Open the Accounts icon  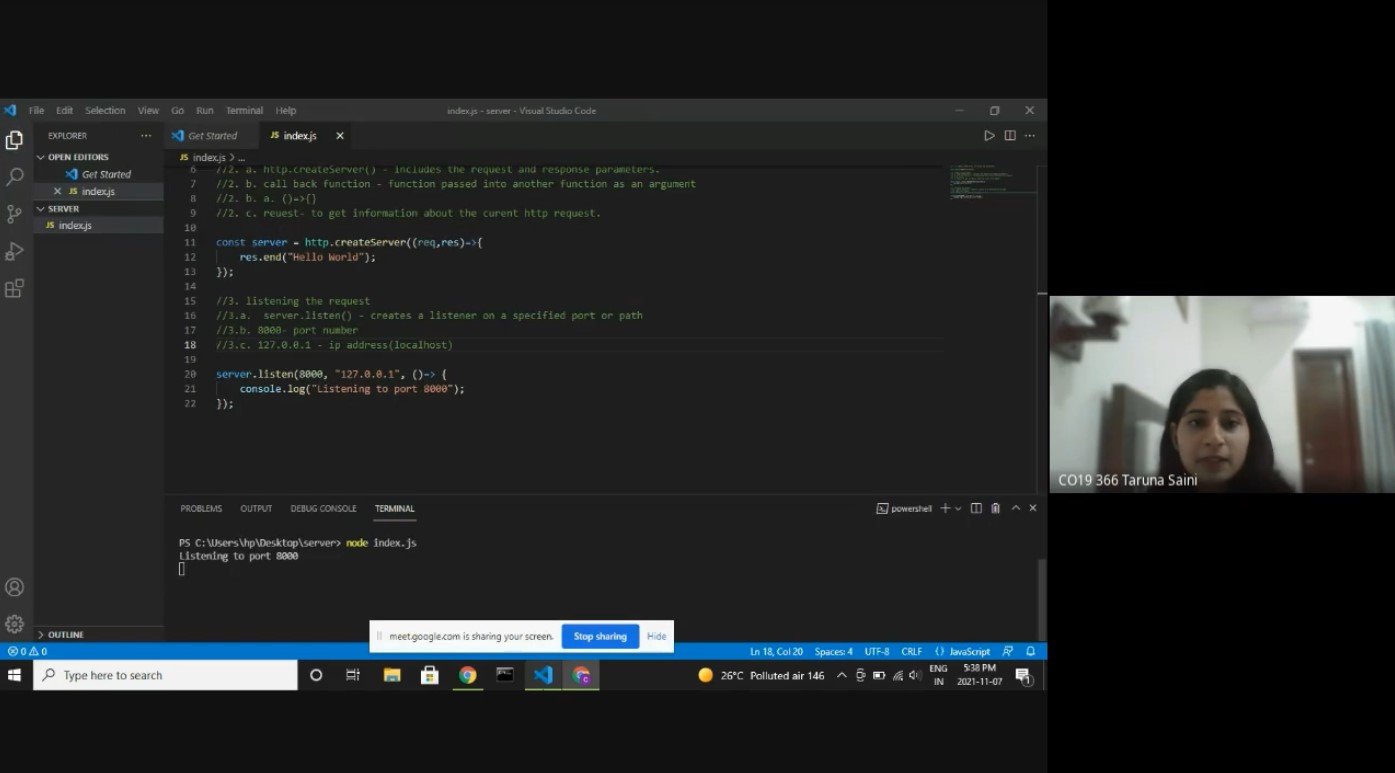tap(15, 587)
